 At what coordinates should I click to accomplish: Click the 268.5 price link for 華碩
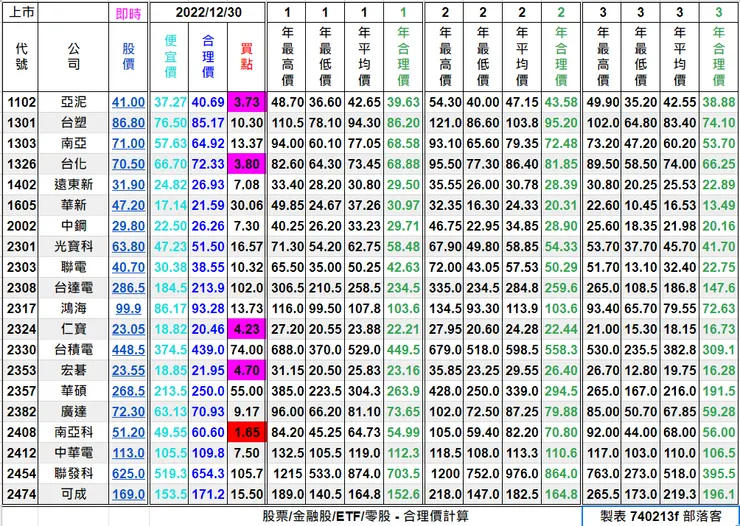pyautogui.click(x=128, y=391)
